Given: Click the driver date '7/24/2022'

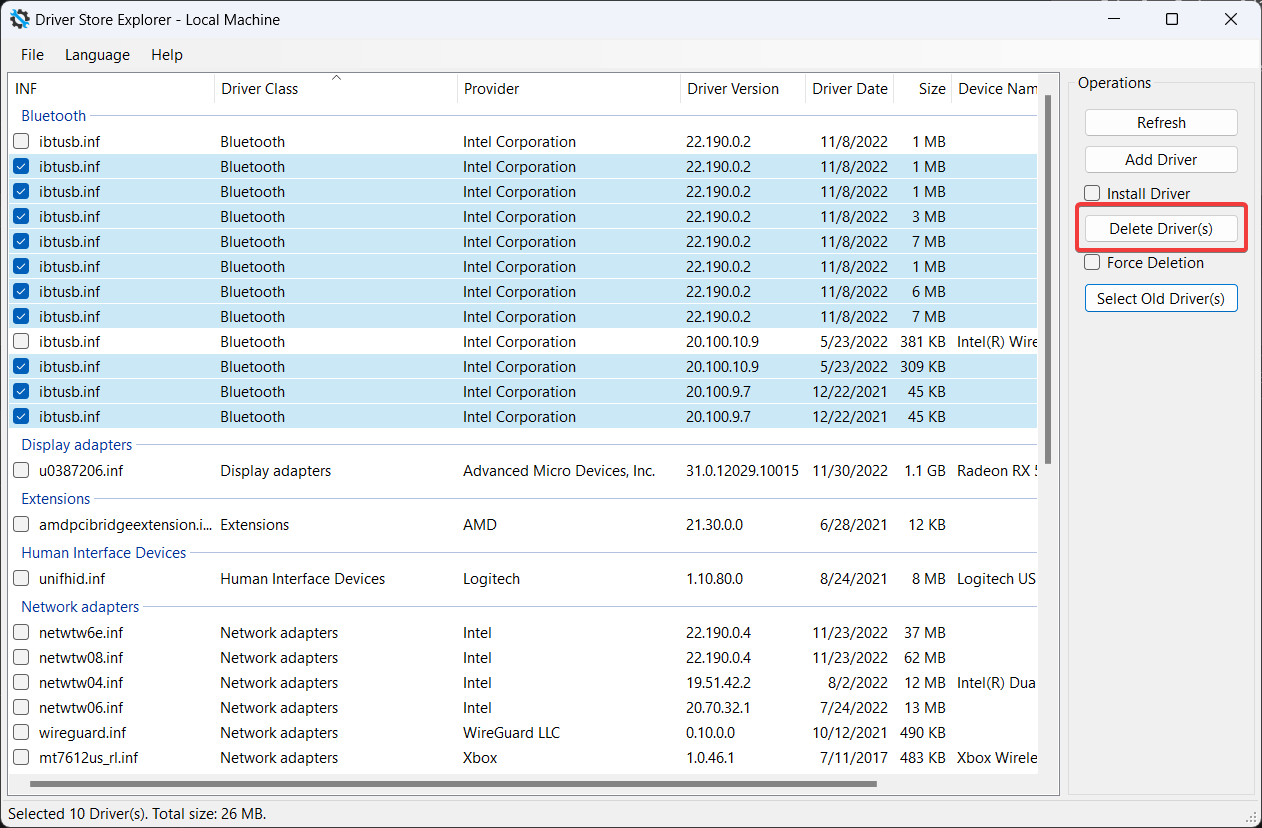Looking at the screenshot, I should tap(856, 708).
